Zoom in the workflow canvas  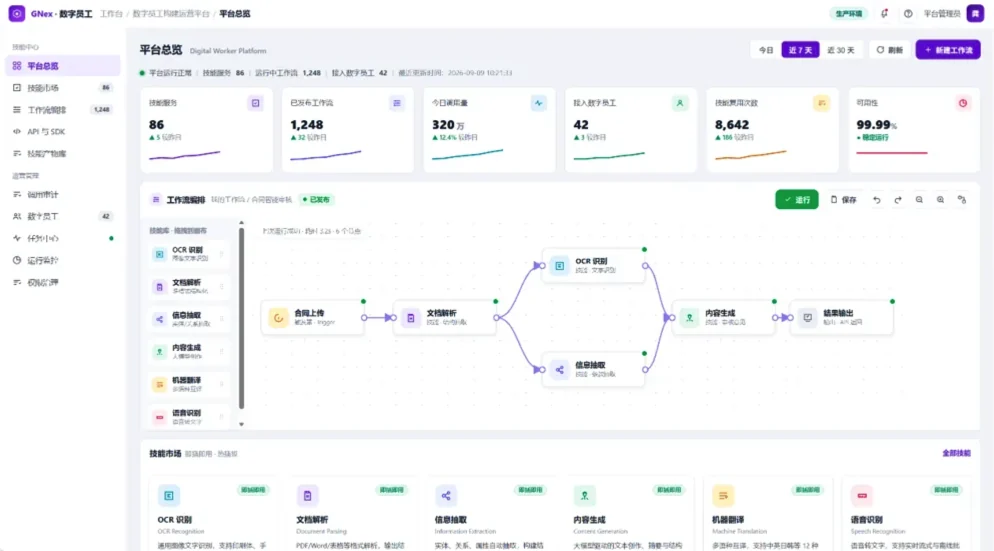[940, 200]
